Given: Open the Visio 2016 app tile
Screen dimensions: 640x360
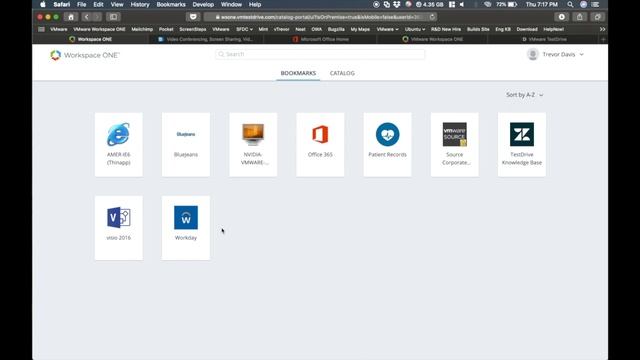Looking at the screenshot, I should [119, 228].
